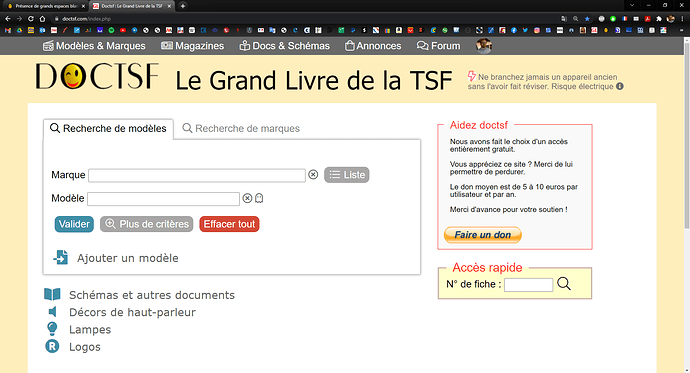Image resolution: width=690 pixels, height=373 pixels.
Task: Open the Twitter bookmark
Action: (525, 30)
